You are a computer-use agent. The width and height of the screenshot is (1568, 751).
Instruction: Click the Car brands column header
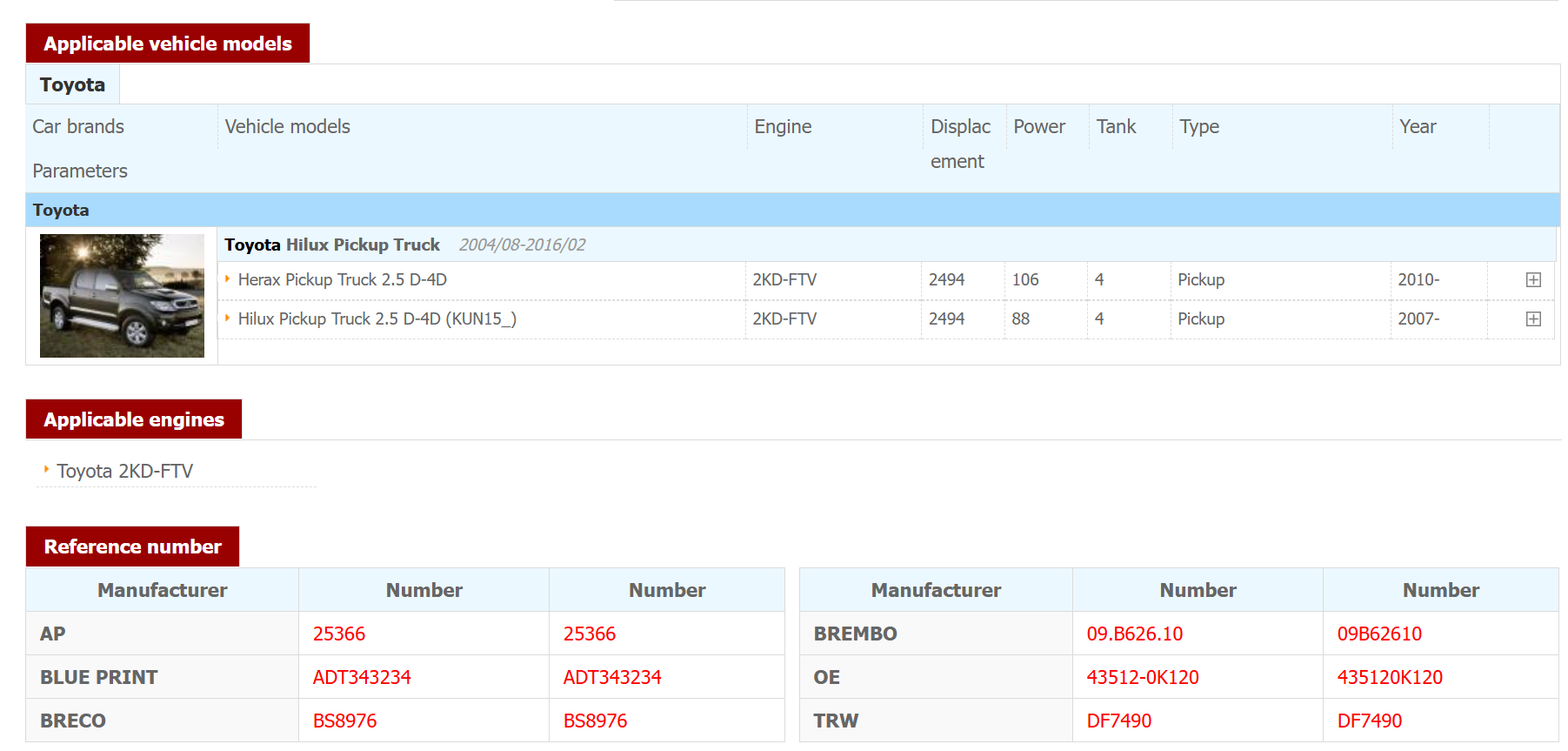pos(78,126)
